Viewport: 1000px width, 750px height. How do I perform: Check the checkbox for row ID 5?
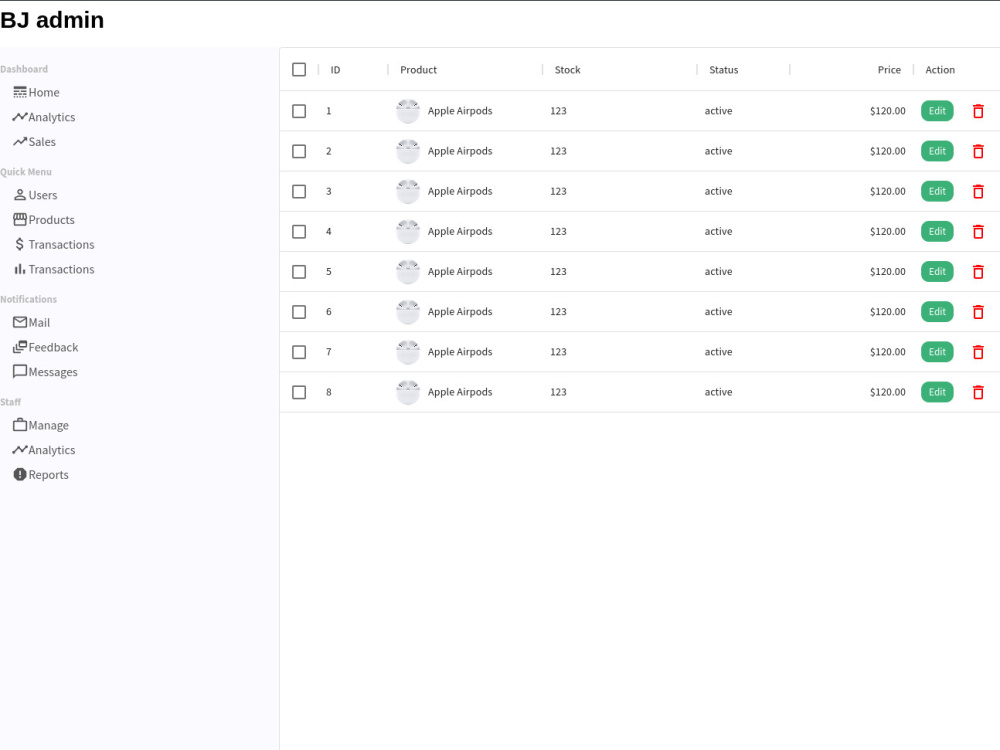[298, 272]
